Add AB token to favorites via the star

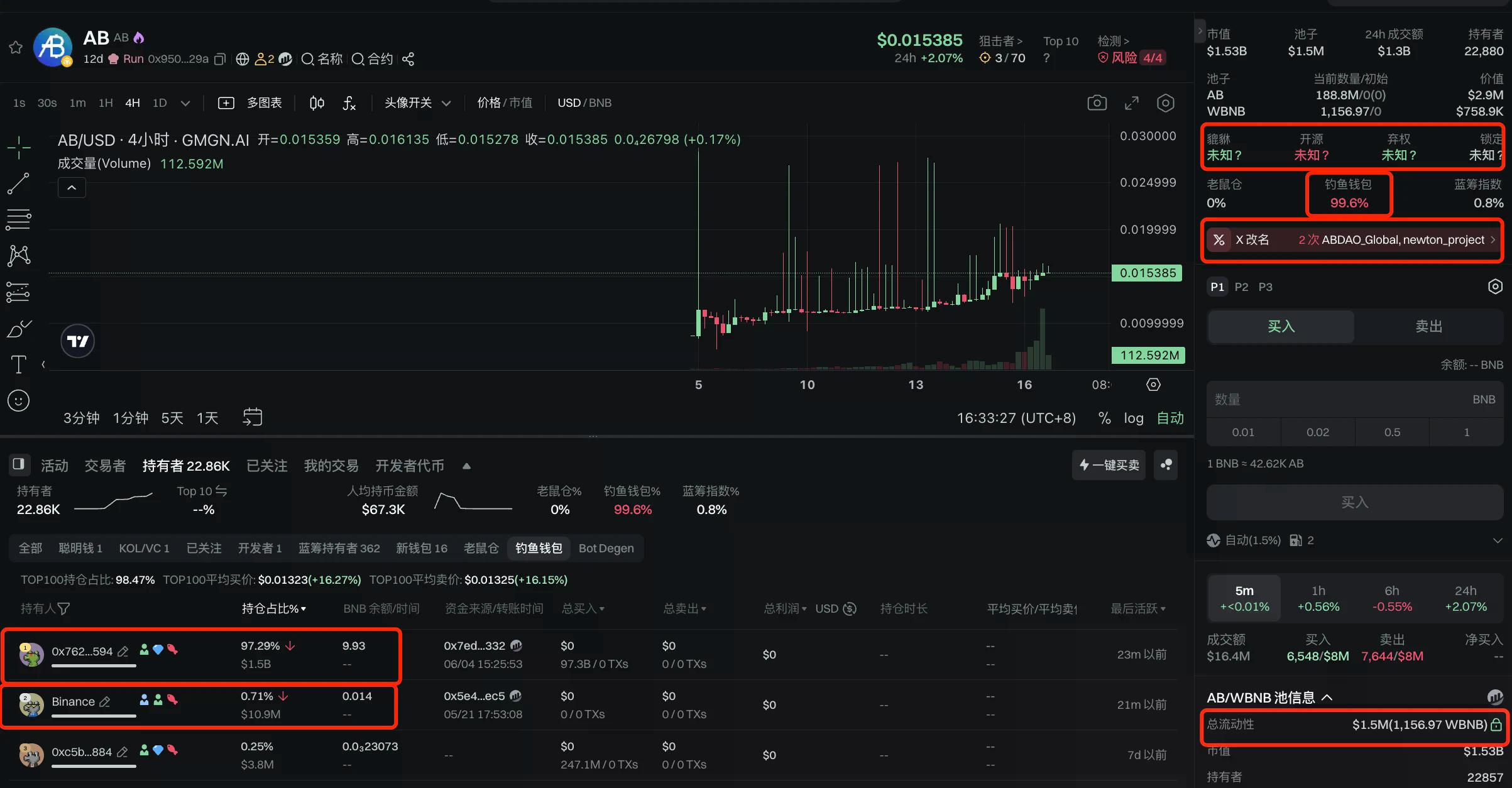pos(15,47)
